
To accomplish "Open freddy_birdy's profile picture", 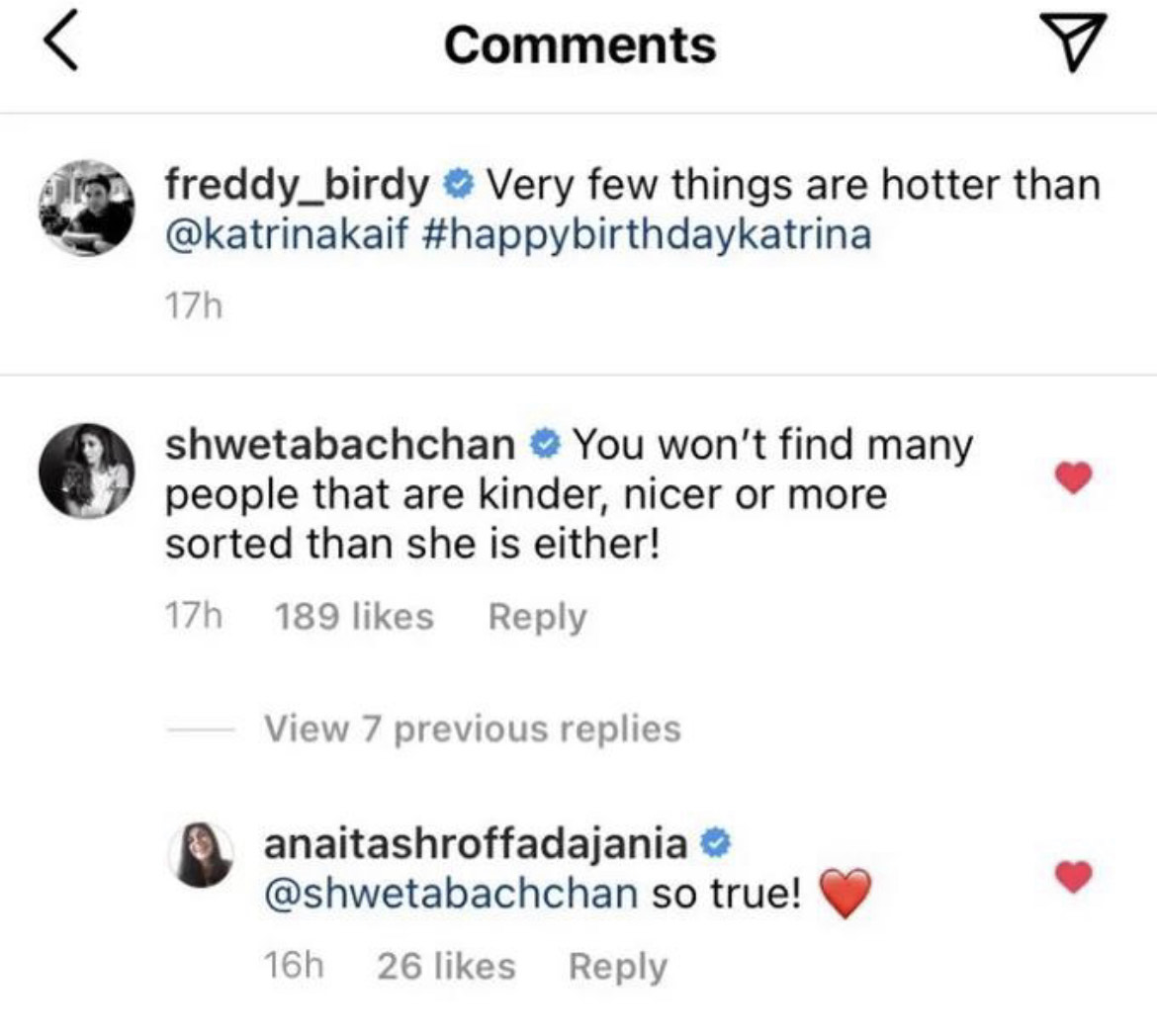I will [x=87, y=208].
